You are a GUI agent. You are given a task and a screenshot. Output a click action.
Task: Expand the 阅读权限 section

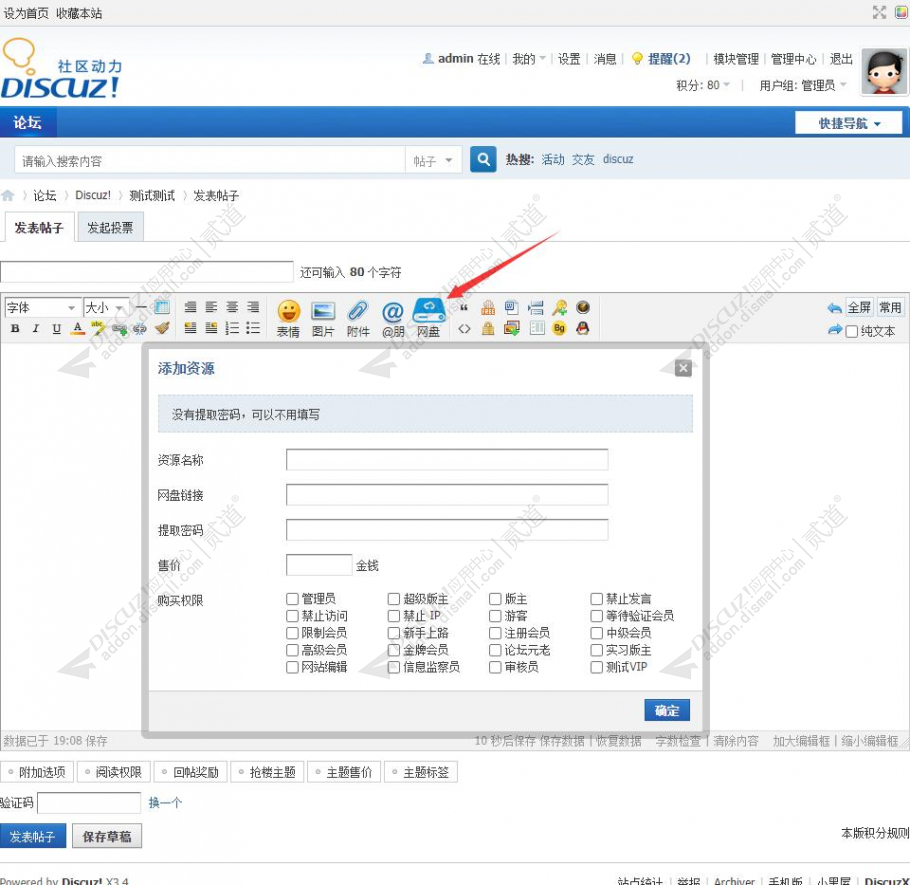[114, 772]
